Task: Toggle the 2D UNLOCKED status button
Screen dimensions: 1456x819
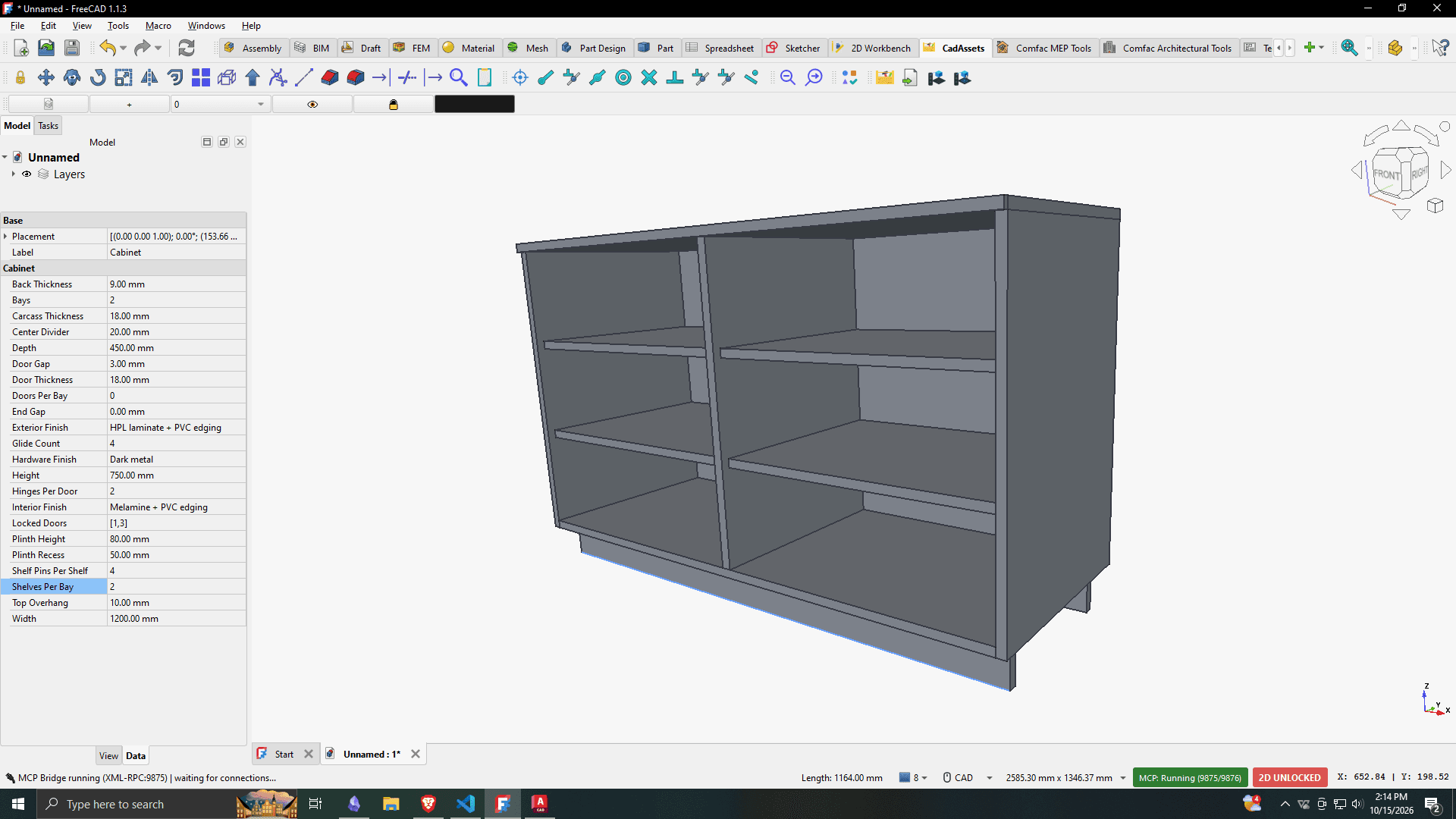Action: point(1290,777)
